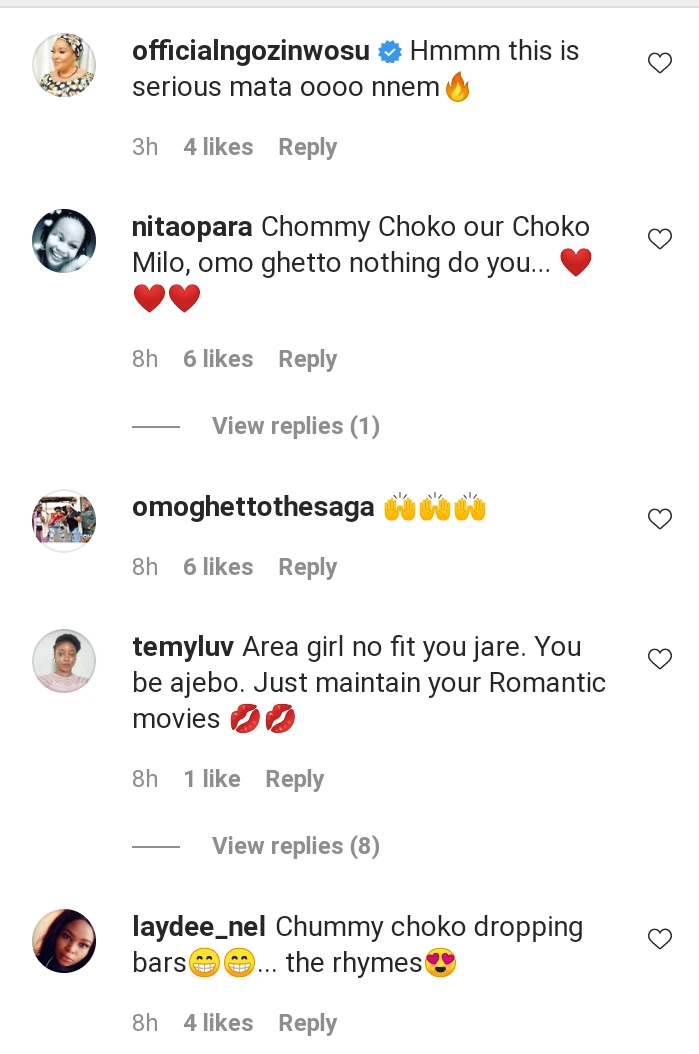This screenshot has width=699, height=1054.
Task: Reply to temyluv's comment
Action: click(x=294, y=779)
